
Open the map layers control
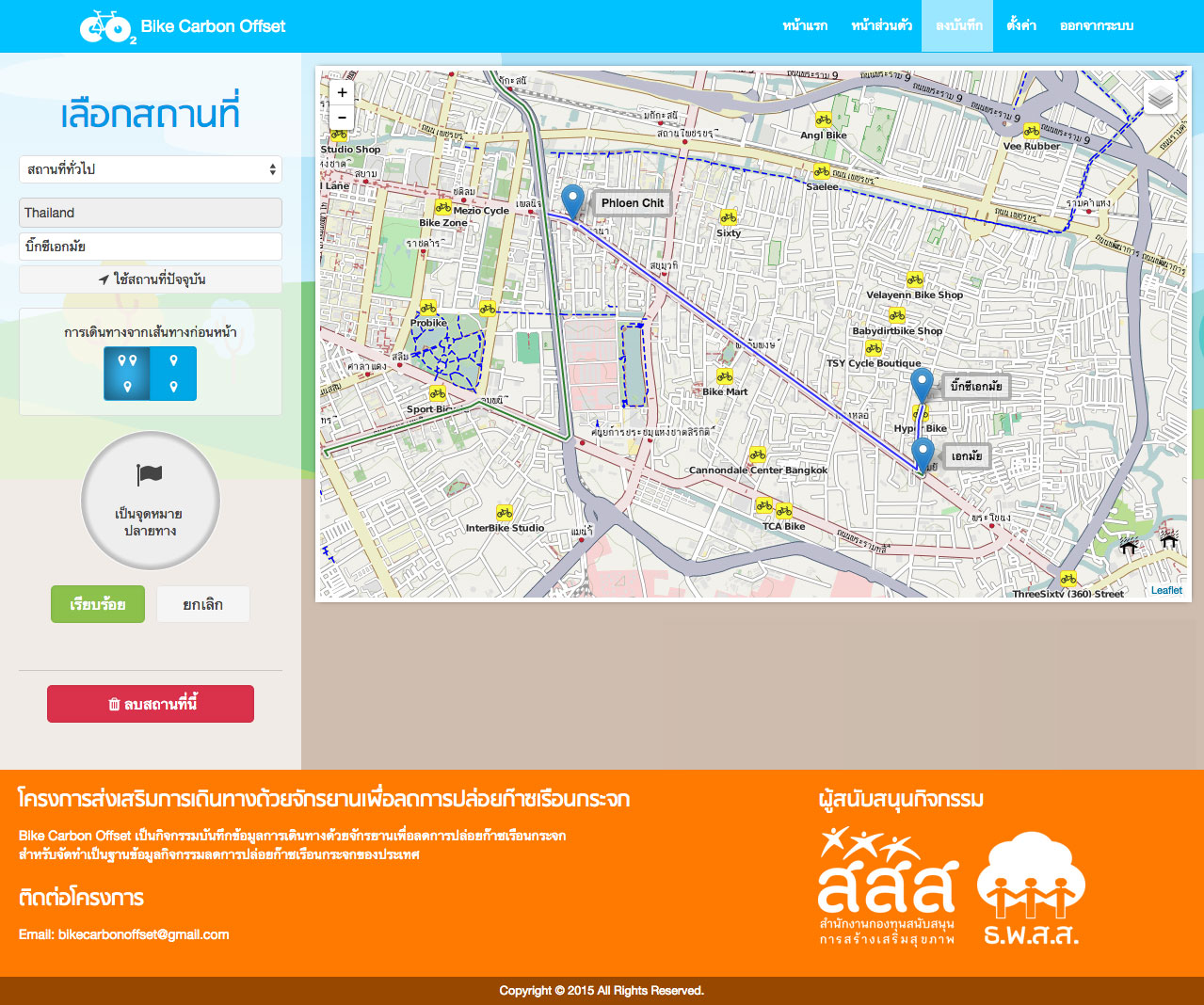click(1161, 97)
